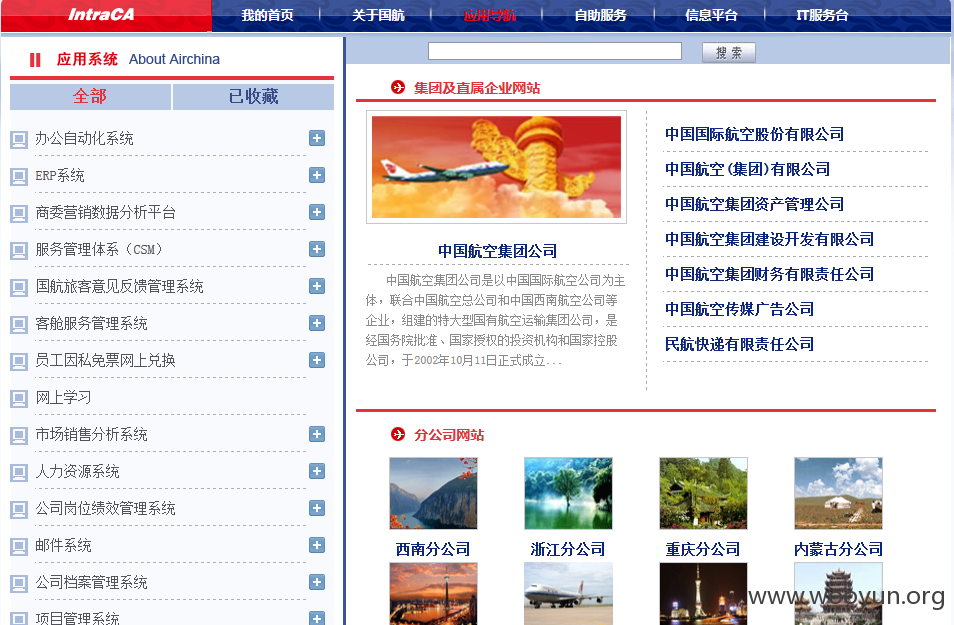
Task: Click the red arrow icon beside 分公司网站
Action: pos(398,434)
